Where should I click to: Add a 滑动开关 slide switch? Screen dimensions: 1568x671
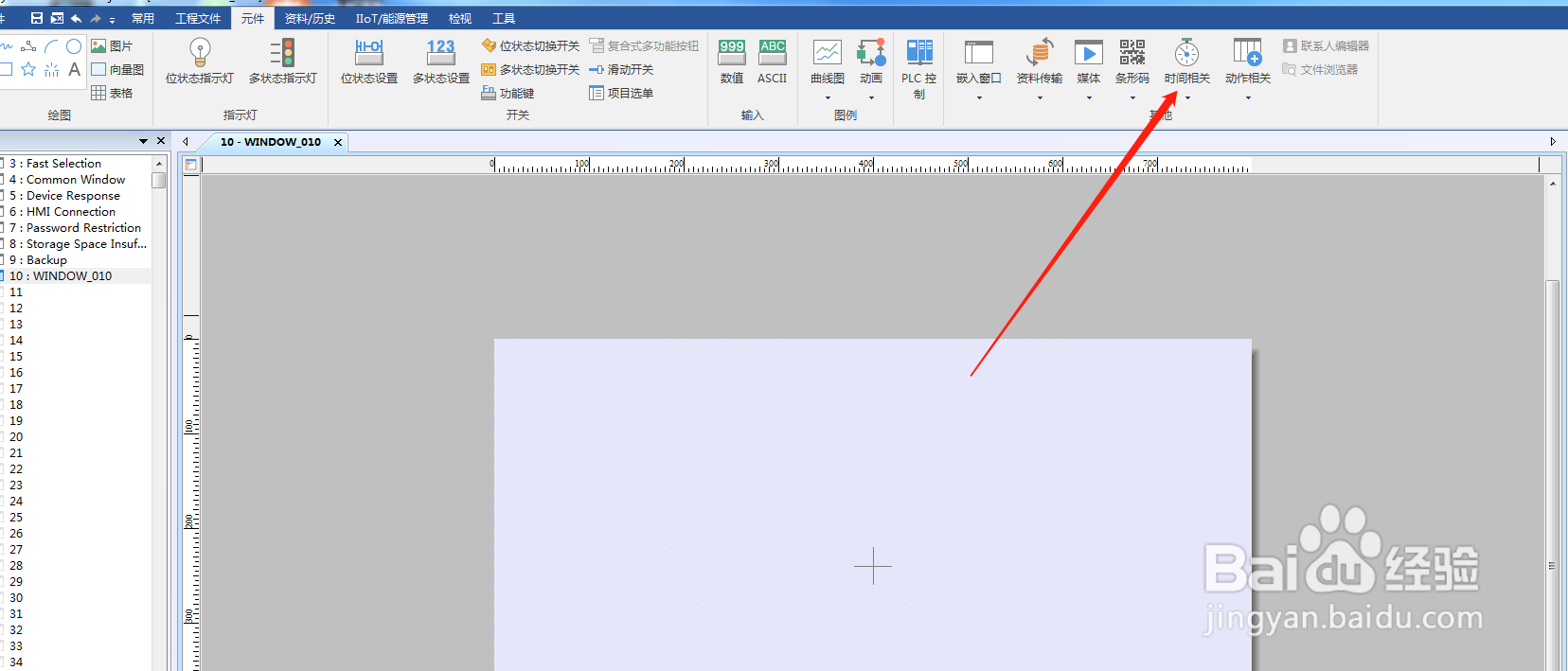tap(621, 69)
